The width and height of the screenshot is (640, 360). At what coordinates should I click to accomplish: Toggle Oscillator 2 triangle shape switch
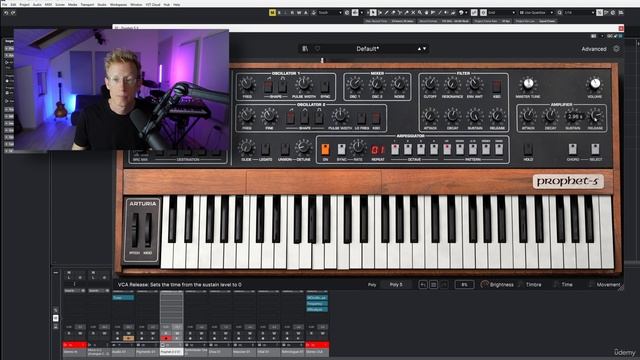(x=304, y=118)
